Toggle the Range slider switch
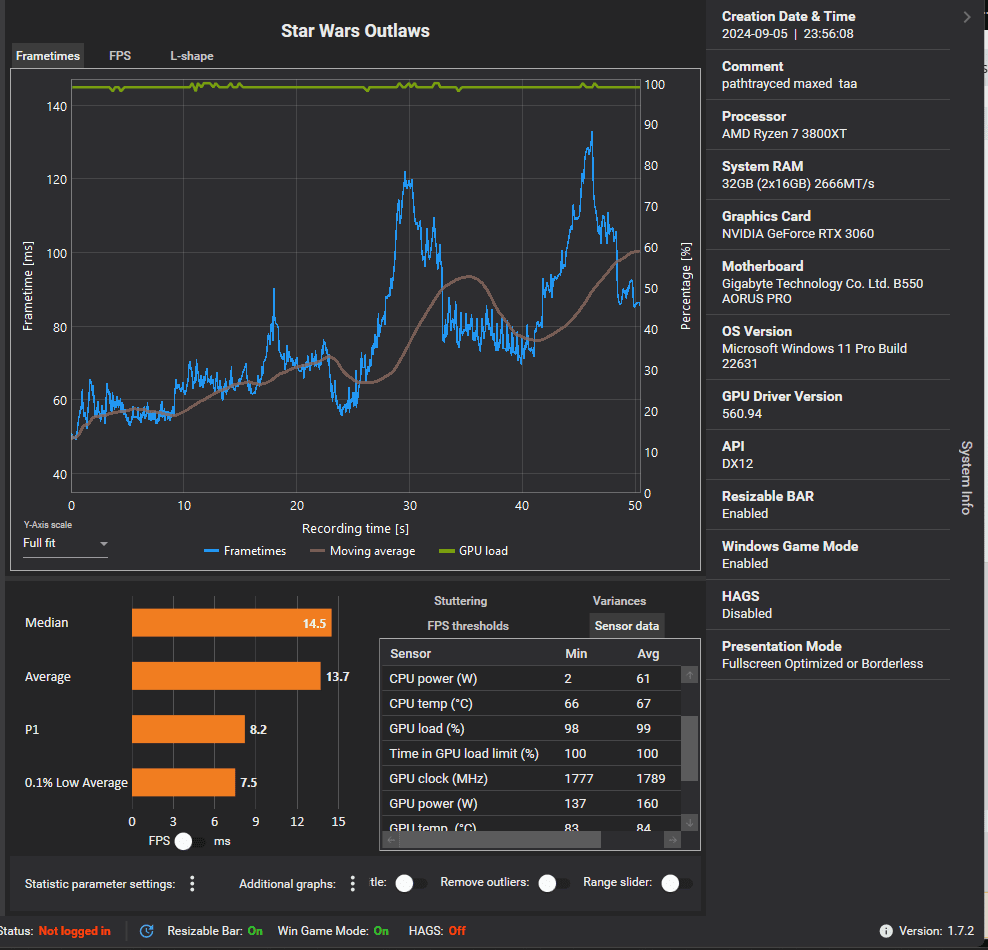 (x=677, y=883)
